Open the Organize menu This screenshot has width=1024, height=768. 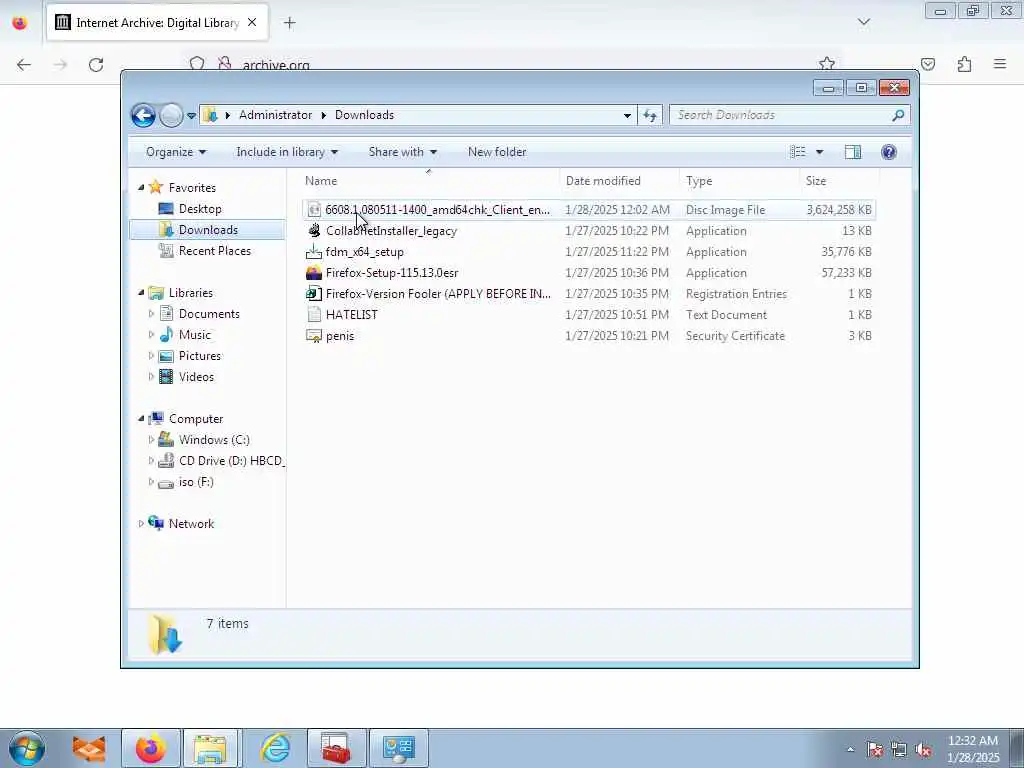click(x=176, y=152)
